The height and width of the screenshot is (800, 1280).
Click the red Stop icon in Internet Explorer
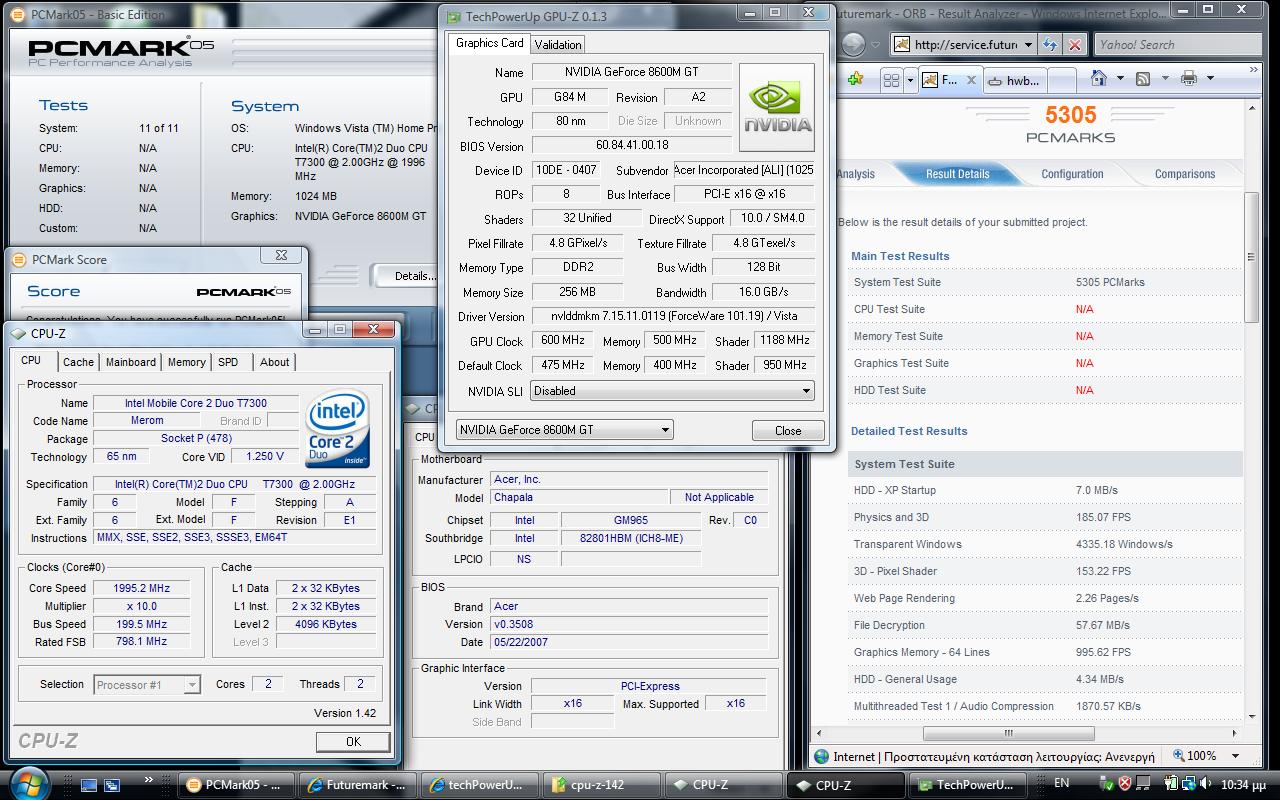pyautogui.click(x=1075, y=45)
